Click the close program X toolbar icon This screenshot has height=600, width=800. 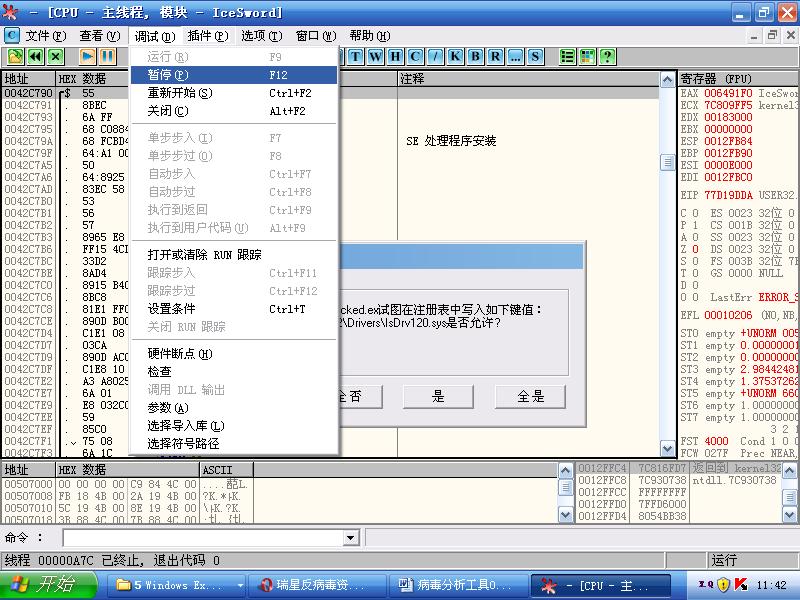coord(55,57)
